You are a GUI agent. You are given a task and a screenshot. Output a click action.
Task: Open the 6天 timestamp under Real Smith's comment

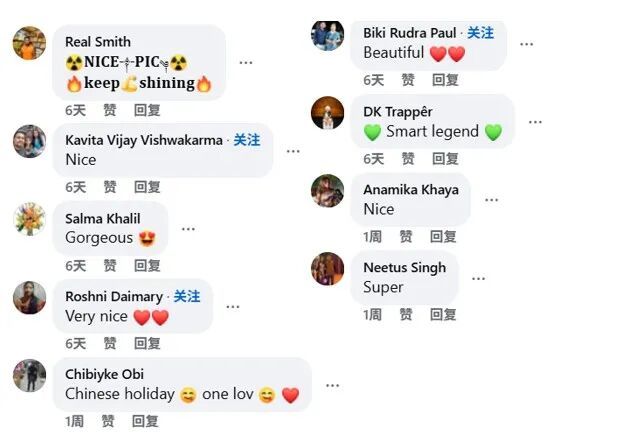click(x=75, y=110)
